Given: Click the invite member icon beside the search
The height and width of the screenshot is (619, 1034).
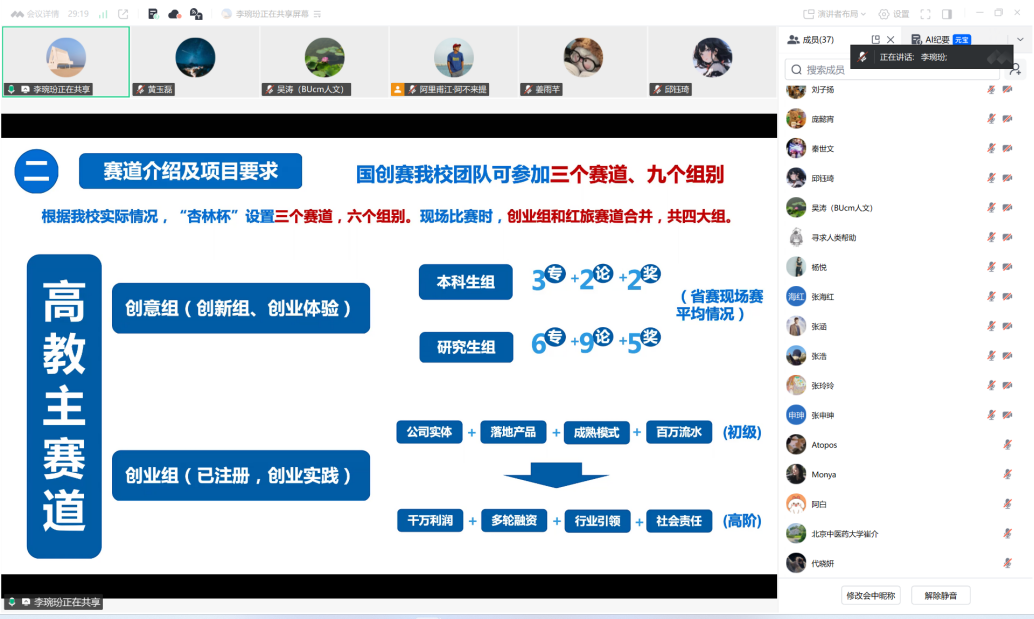Looking at the screenshot, I should tap(1016, 70).
